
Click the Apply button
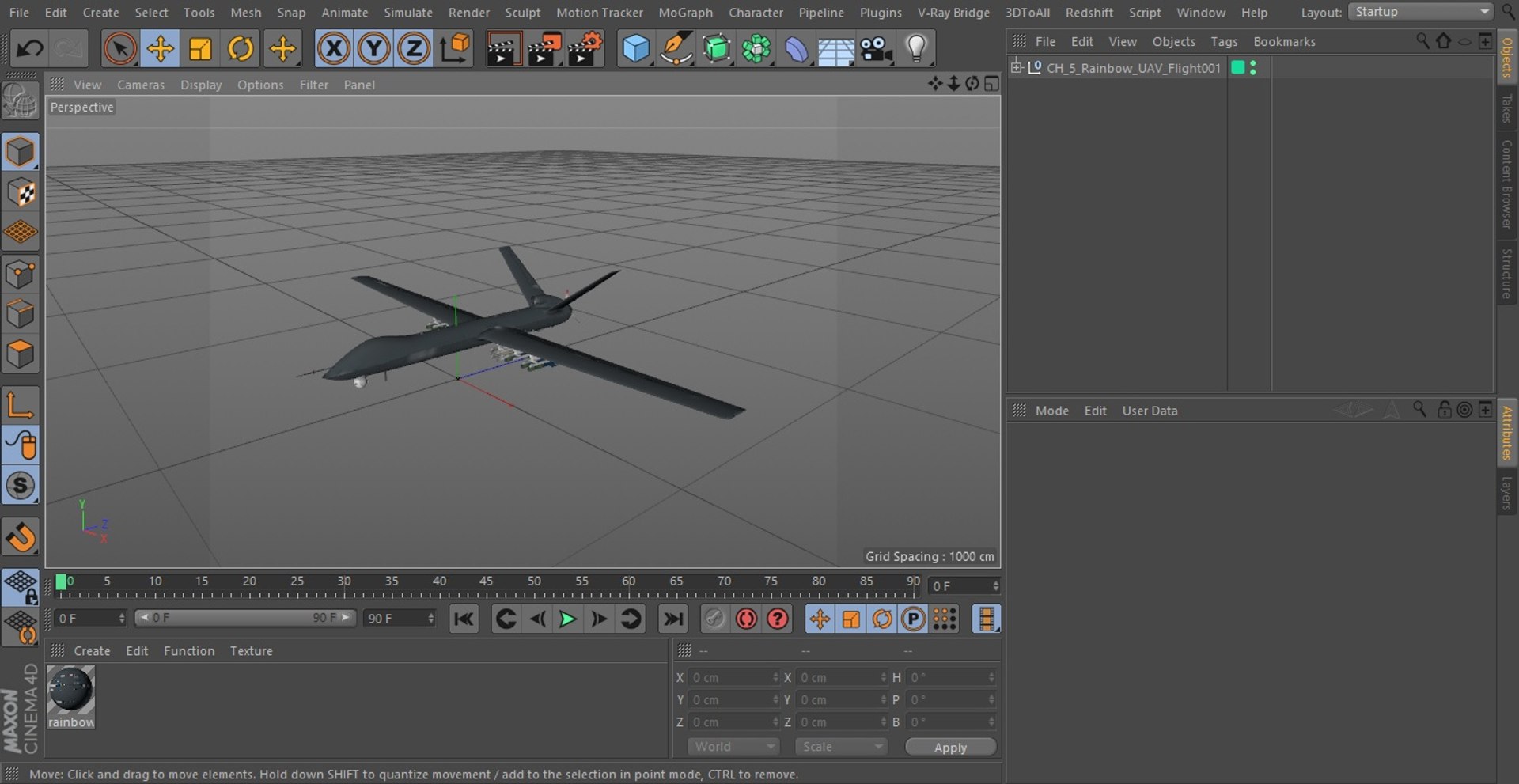pos(950,747)
